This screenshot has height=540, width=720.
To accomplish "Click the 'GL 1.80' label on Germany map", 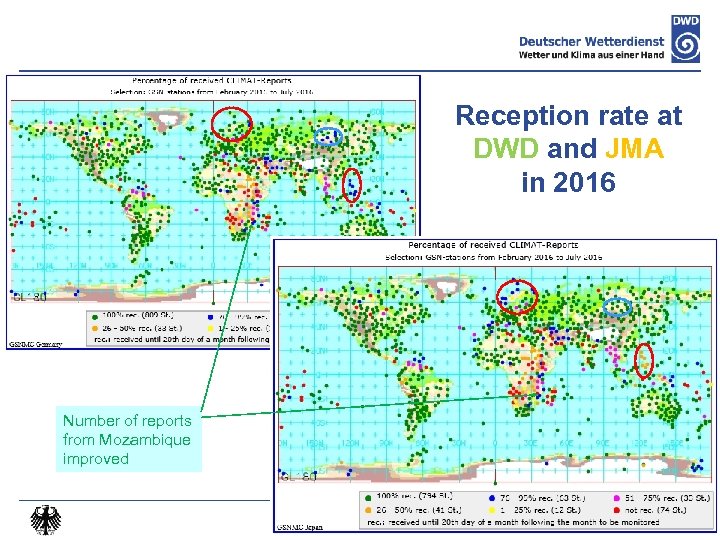I will click(29, 298).
